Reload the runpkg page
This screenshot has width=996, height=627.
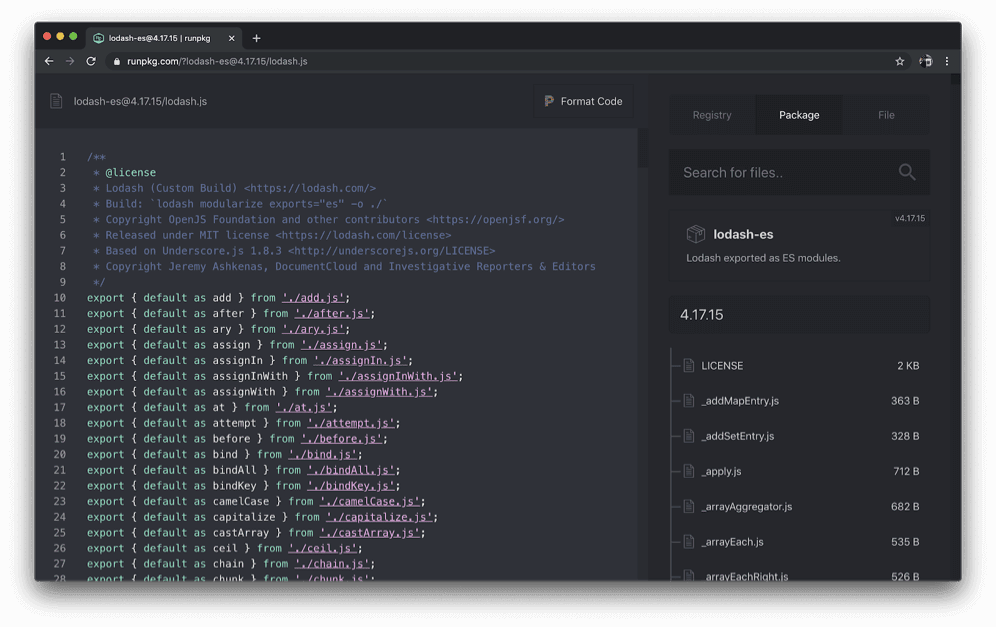click(91, 61)
